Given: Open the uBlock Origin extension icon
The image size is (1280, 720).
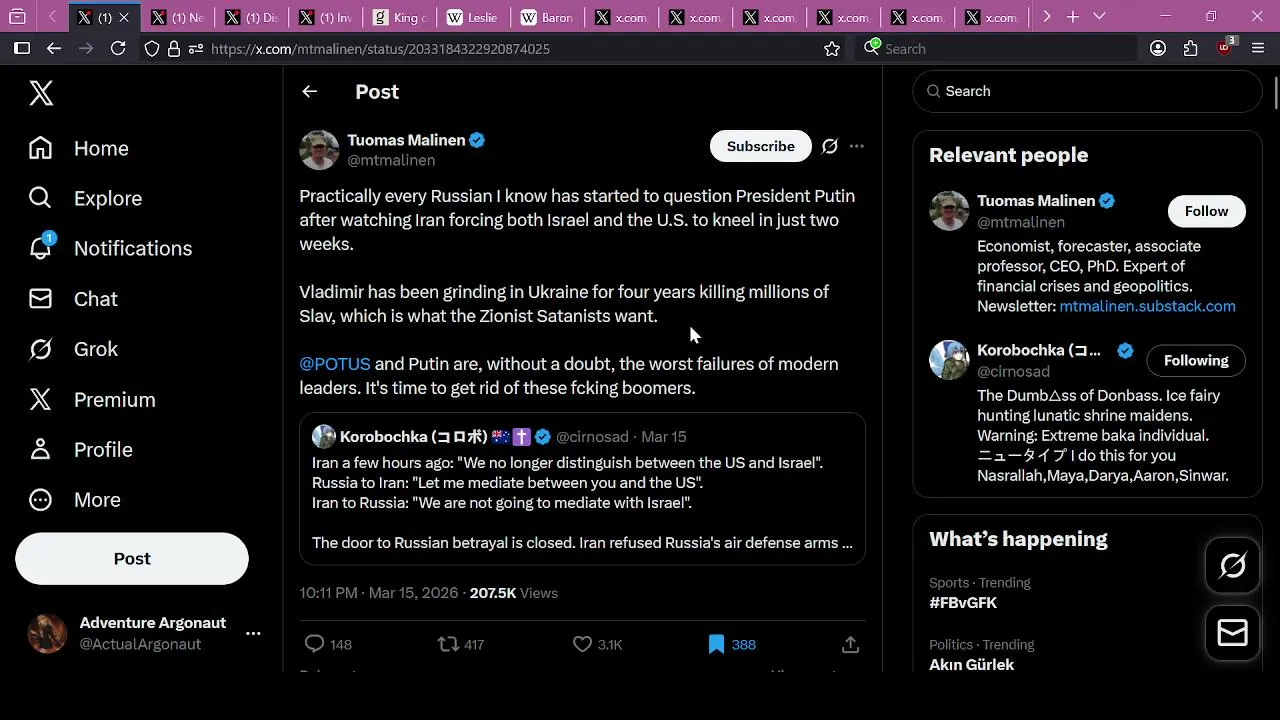Looking at the screenshot, I should (1225, 47).
